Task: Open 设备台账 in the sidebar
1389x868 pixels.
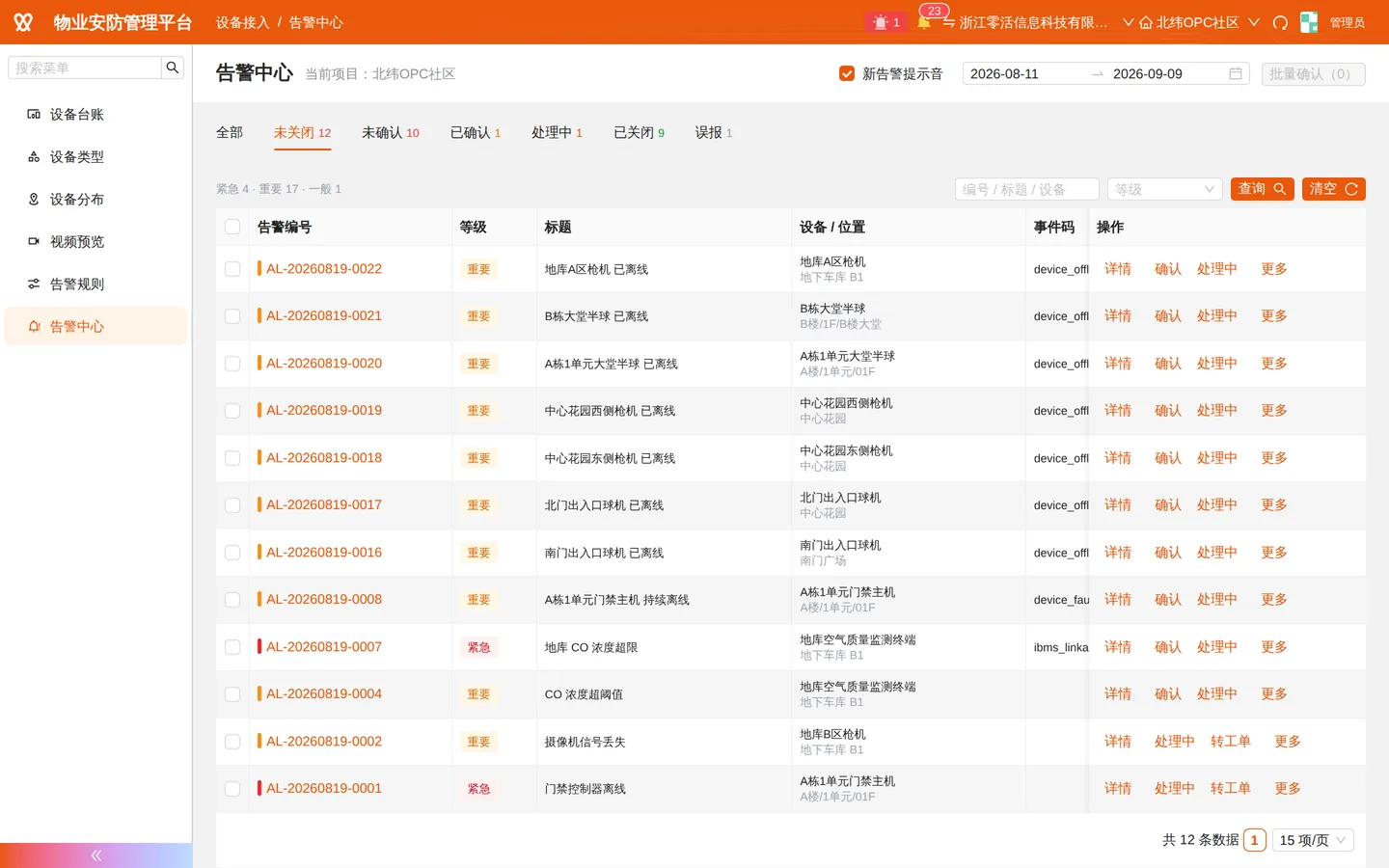Action: (95, 114)
